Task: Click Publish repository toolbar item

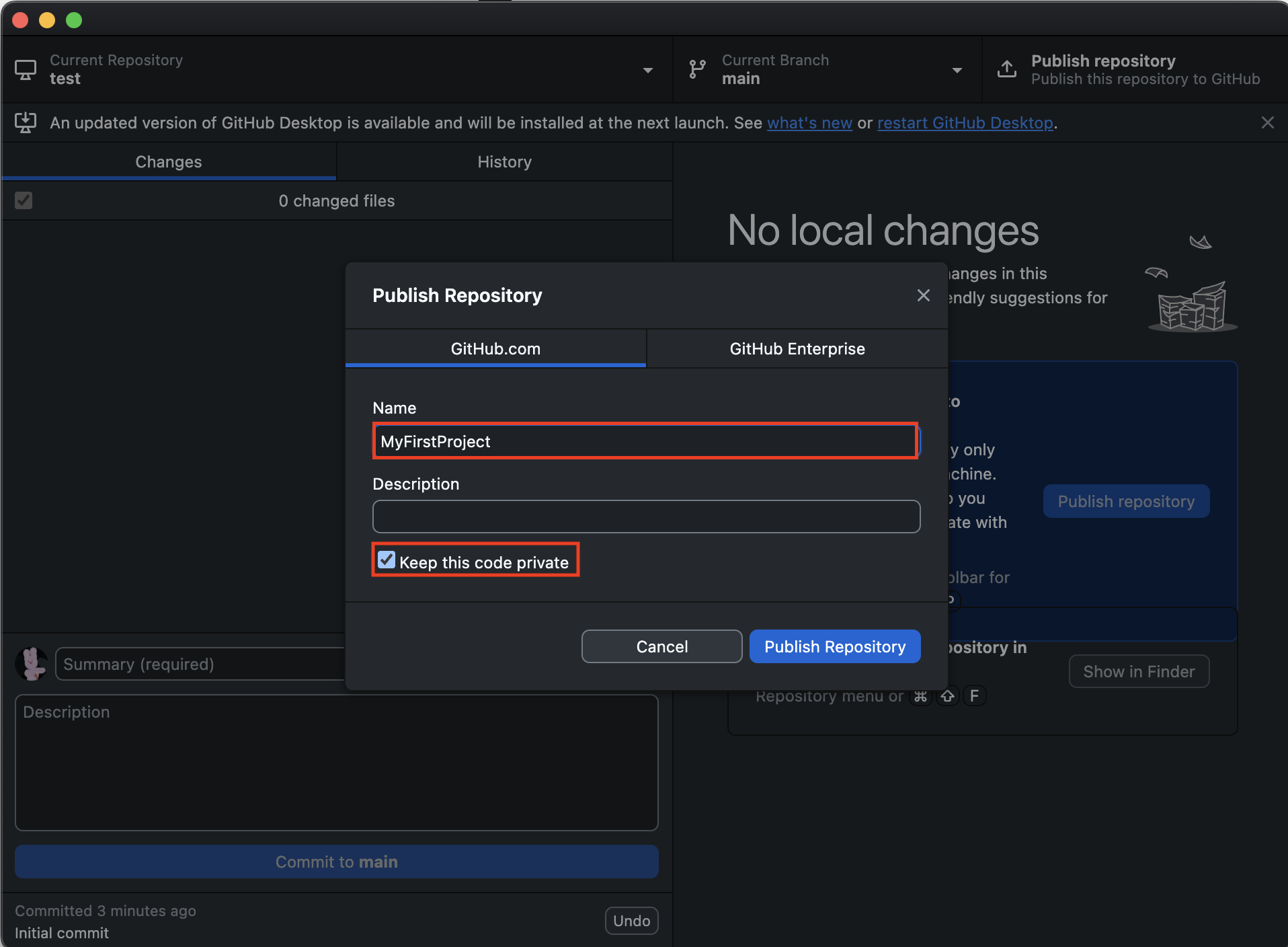Action: (1135, 69)
